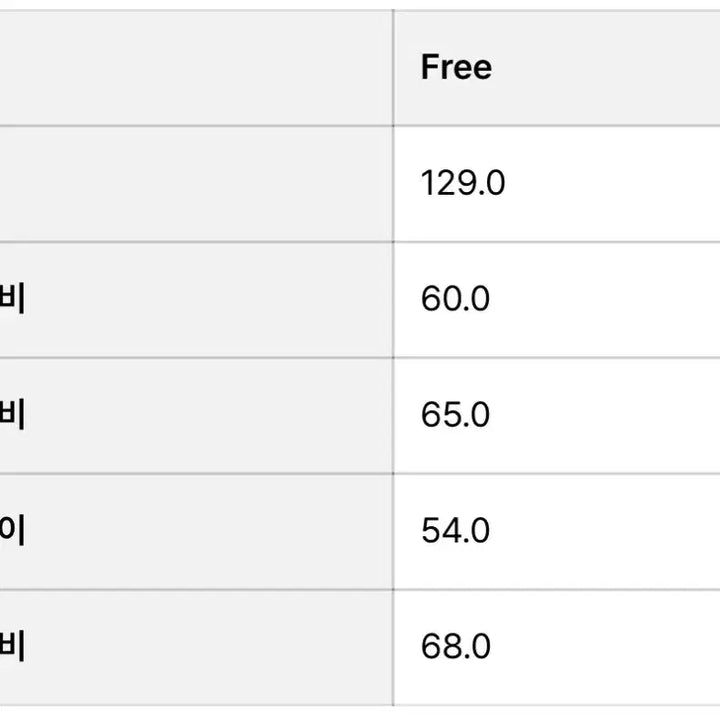Click the border line under the Free header

[x=556, y=126]
